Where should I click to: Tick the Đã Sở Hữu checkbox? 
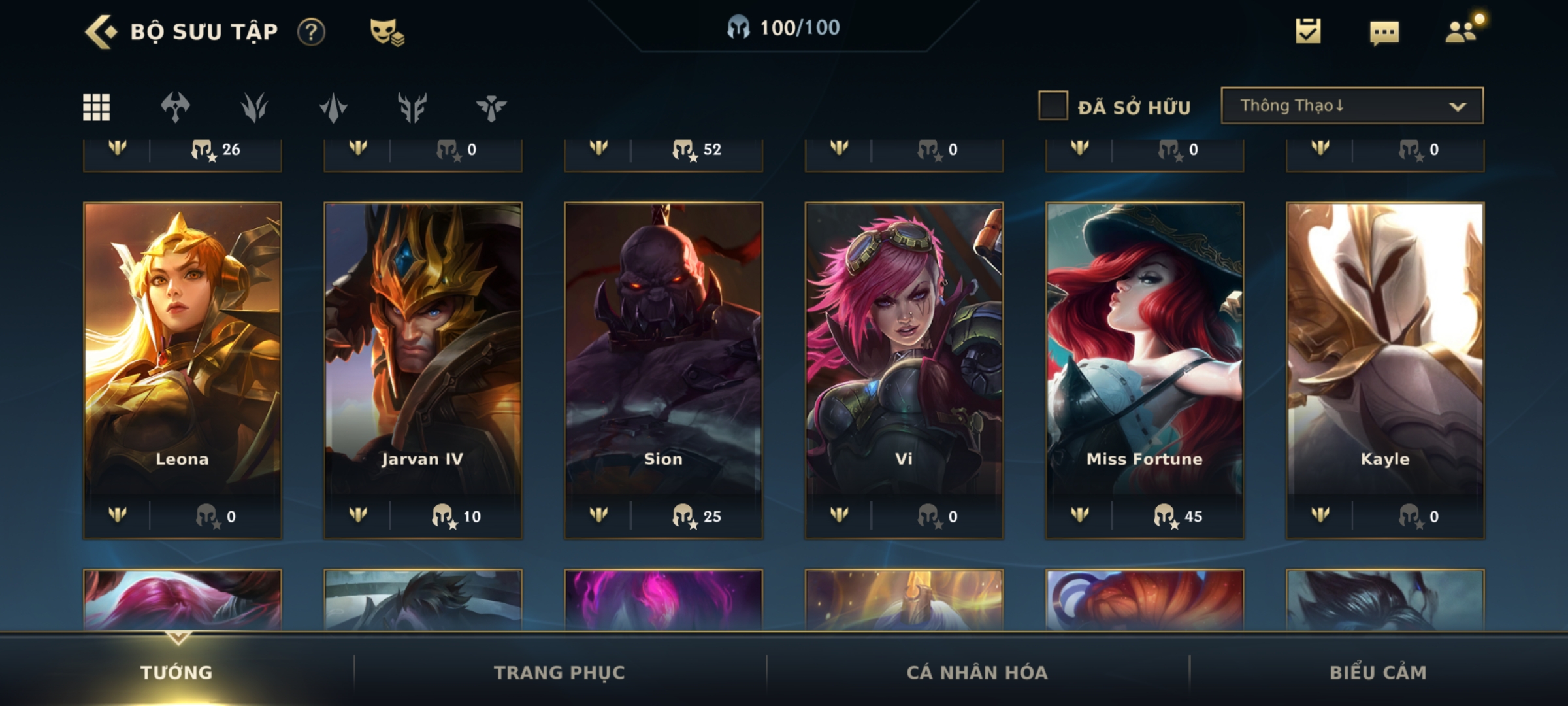point(1053,105)
